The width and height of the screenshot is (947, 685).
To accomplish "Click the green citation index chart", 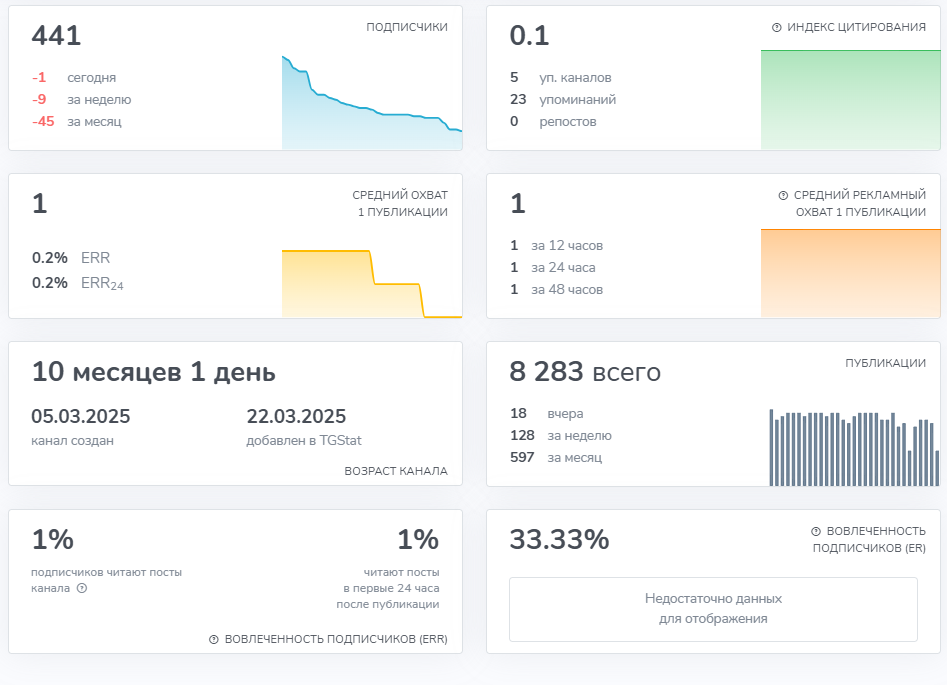I will coord(850,100).
